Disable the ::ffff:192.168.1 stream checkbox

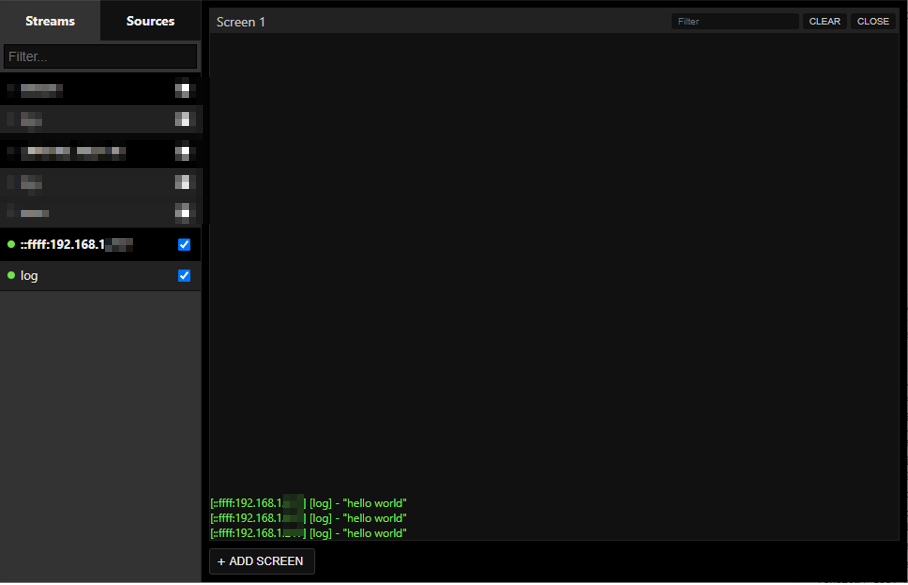(184, 244)
